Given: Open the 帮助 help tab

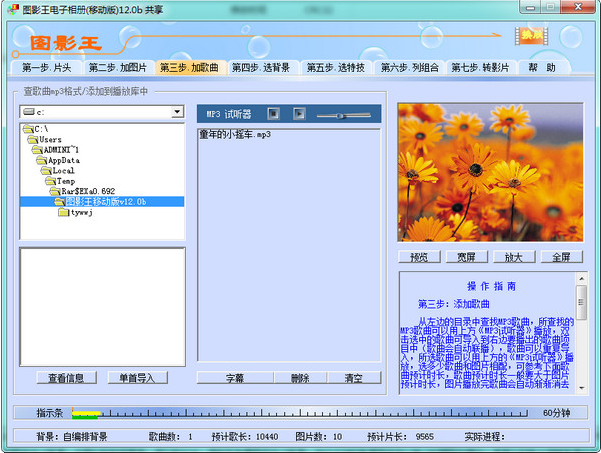Looking at the screenshot, I should [542, 67].
